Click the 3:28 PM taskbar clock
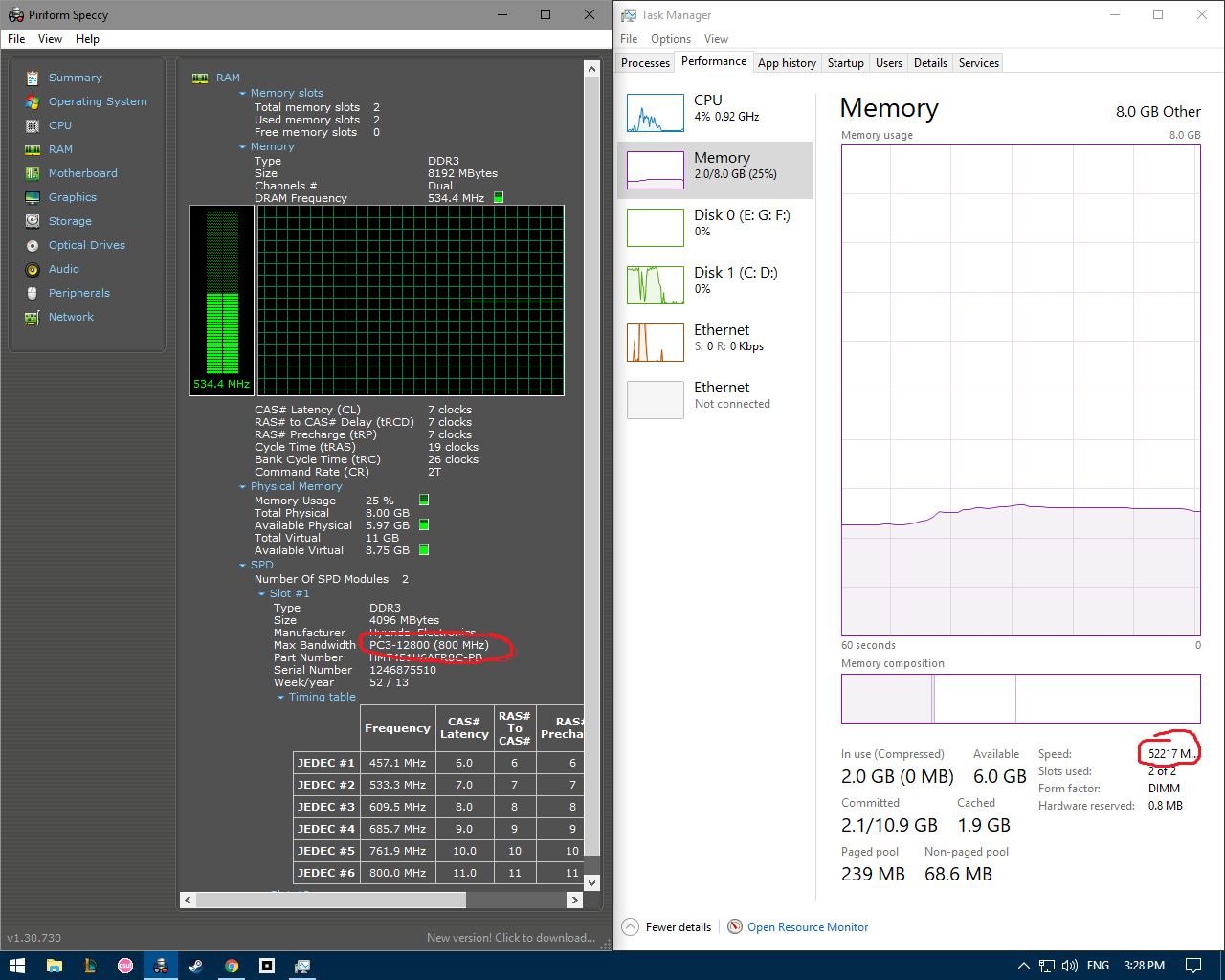 click(1145, 966)
